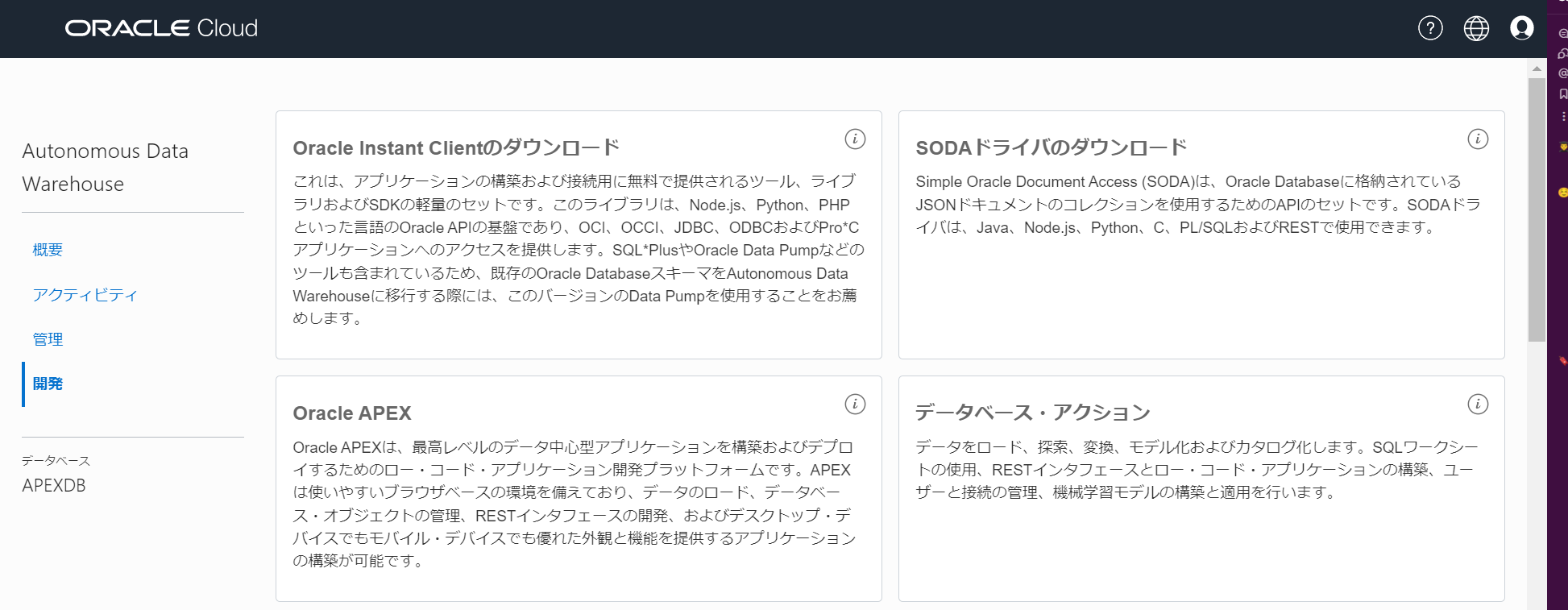
Task: Show info for Oracle Instant Client card
Action: click(x=855, y=139)
